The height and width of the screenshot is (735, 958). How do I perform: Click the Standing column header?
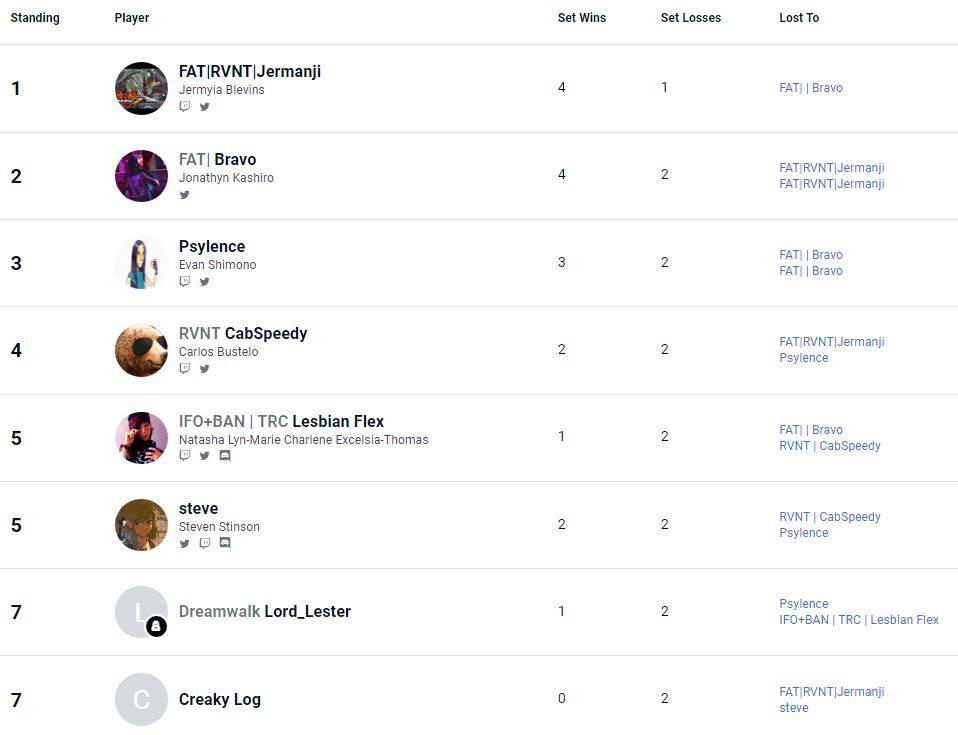click(x=35, y=18)
